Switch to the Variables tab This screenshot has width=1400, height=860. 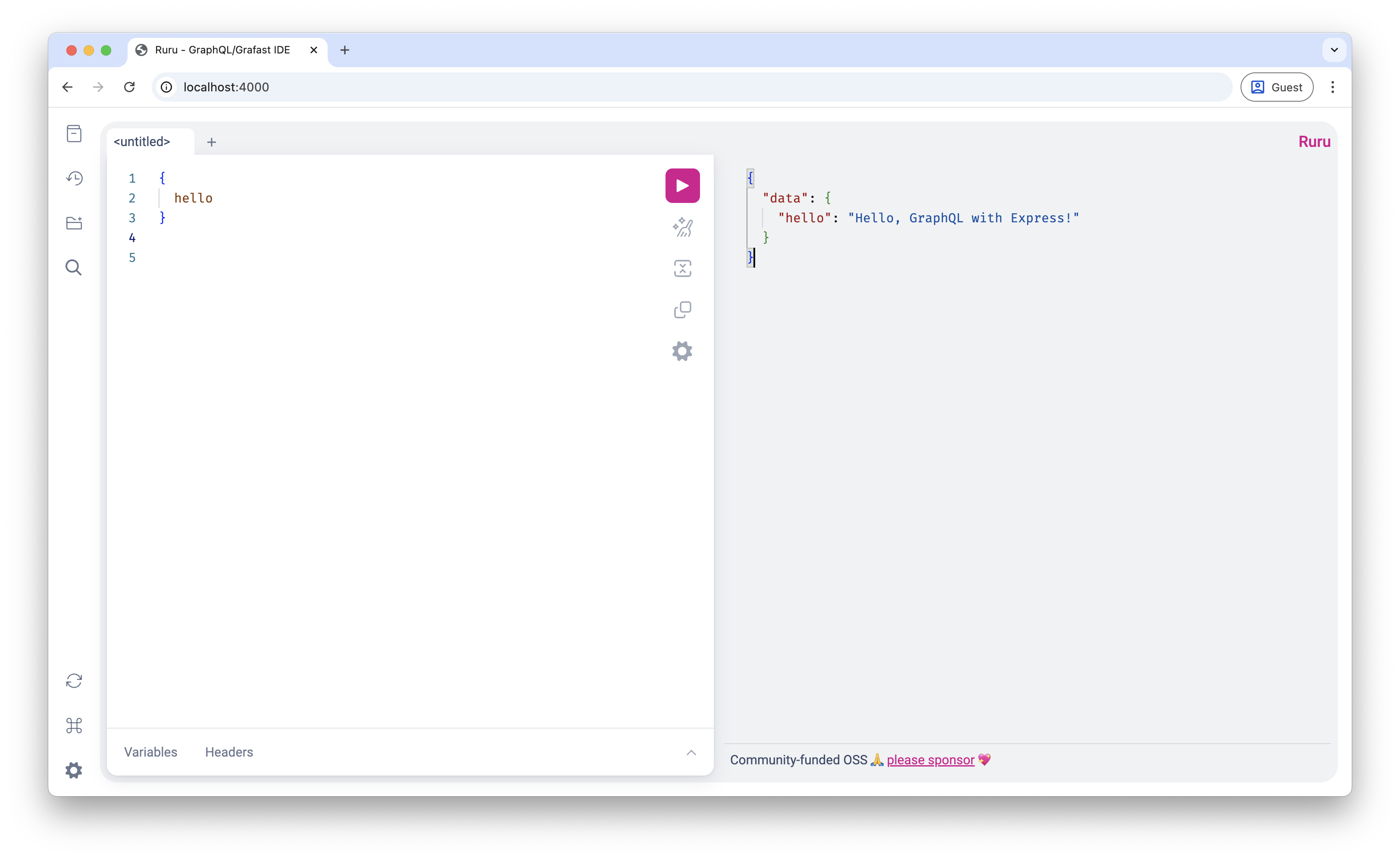coord(151,752)
